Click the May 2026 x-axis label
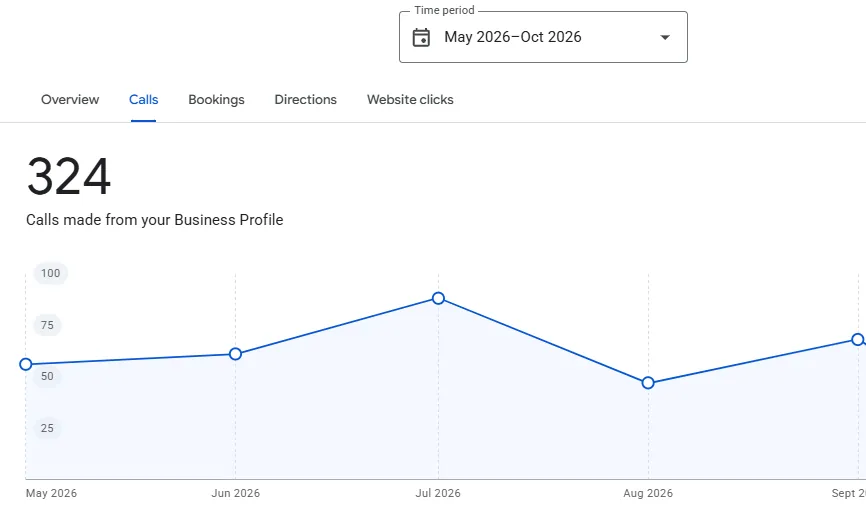The height and width of the screenshot is (523, 866). [51, 493]
